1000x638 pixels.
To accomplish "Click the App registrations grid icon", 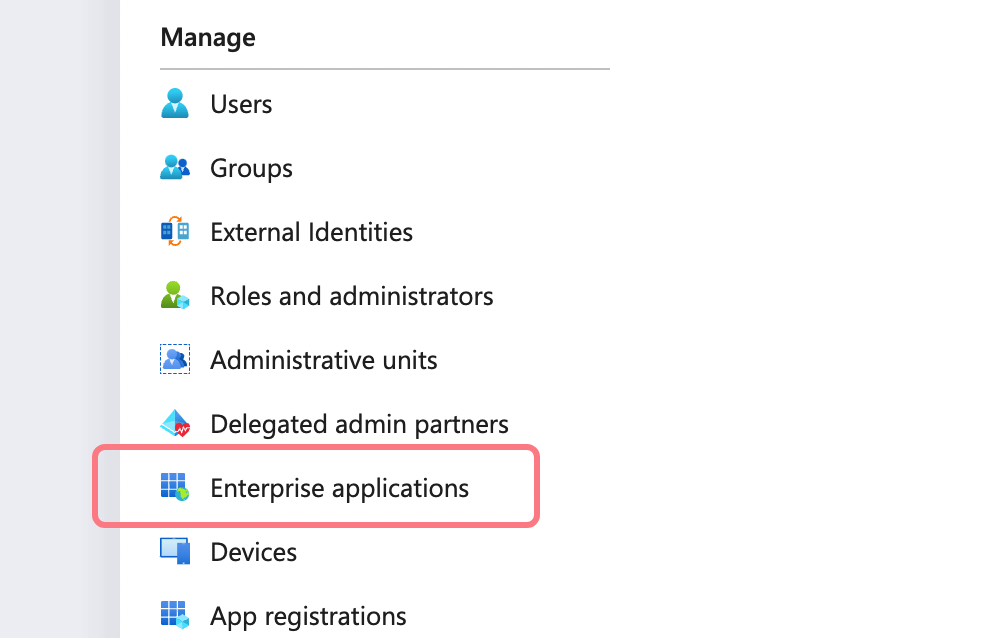I will pyautogui.click(x=175, y=615).
